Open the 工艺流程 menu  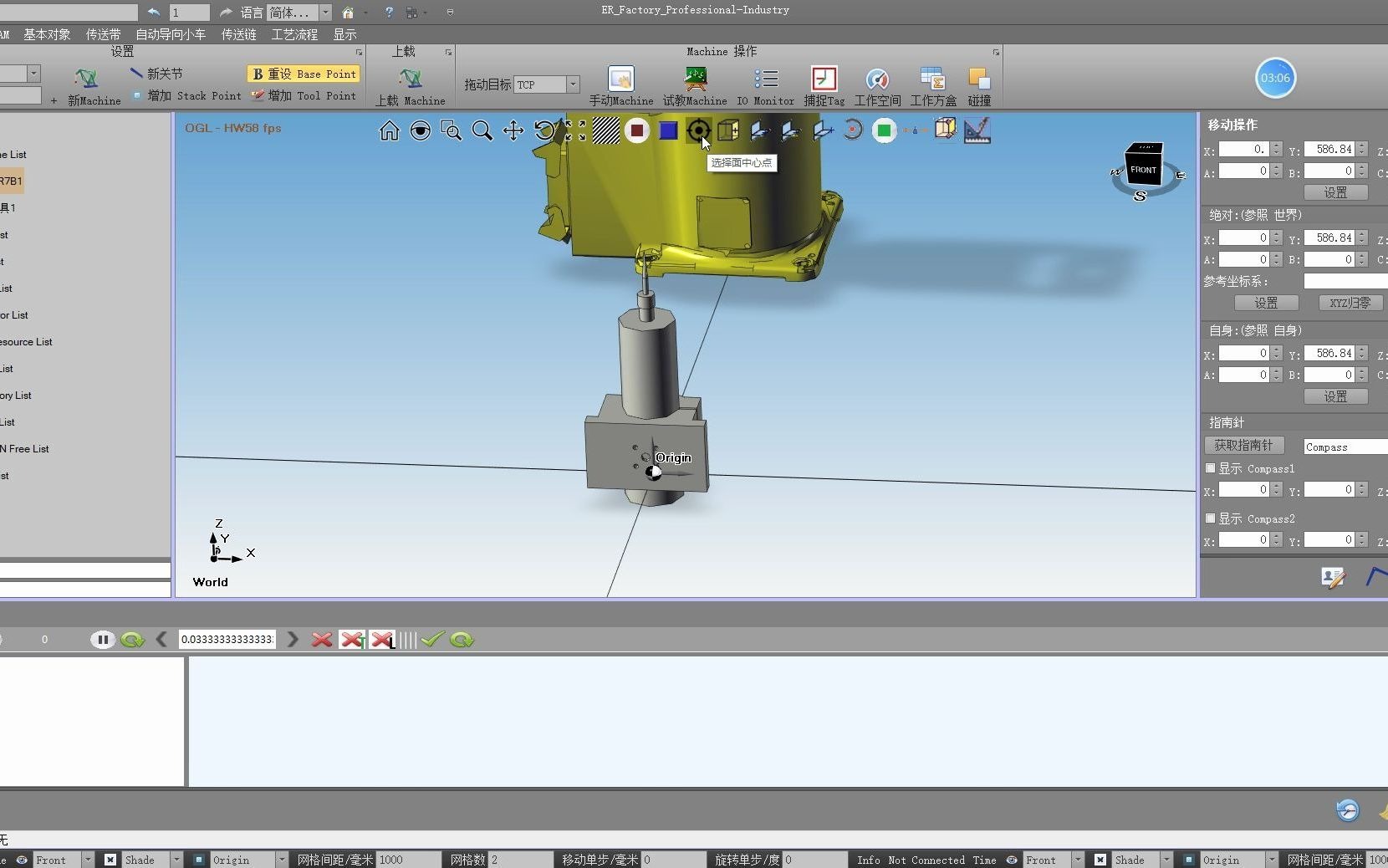(293, 34)
